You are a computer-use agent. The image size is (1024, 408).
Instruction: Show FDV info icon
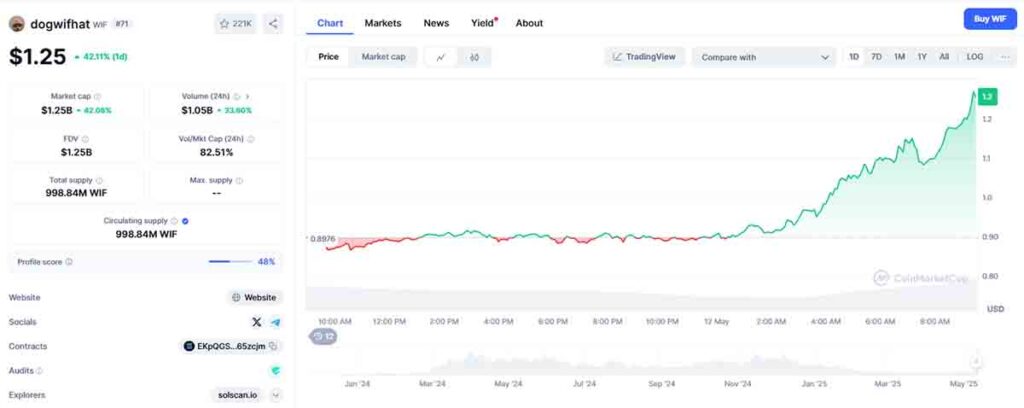86,139
